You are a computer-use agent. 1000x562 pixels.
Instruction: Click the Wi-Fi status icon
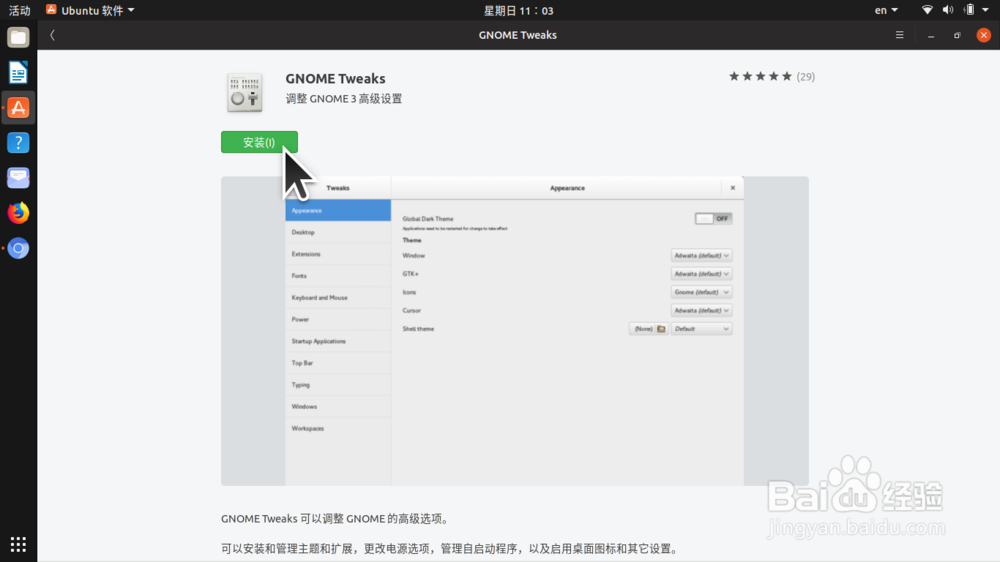927,10
